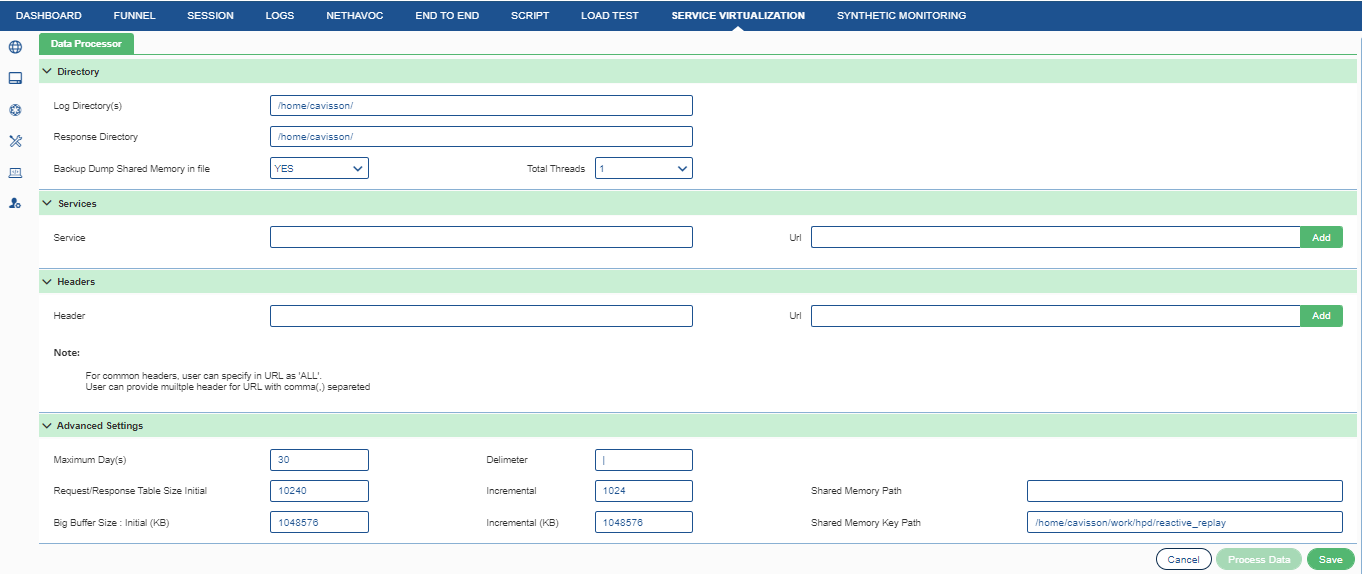Click the Url field in Services section
The width and height of the screenshot is (1362, 574).
click(1055, 237)
